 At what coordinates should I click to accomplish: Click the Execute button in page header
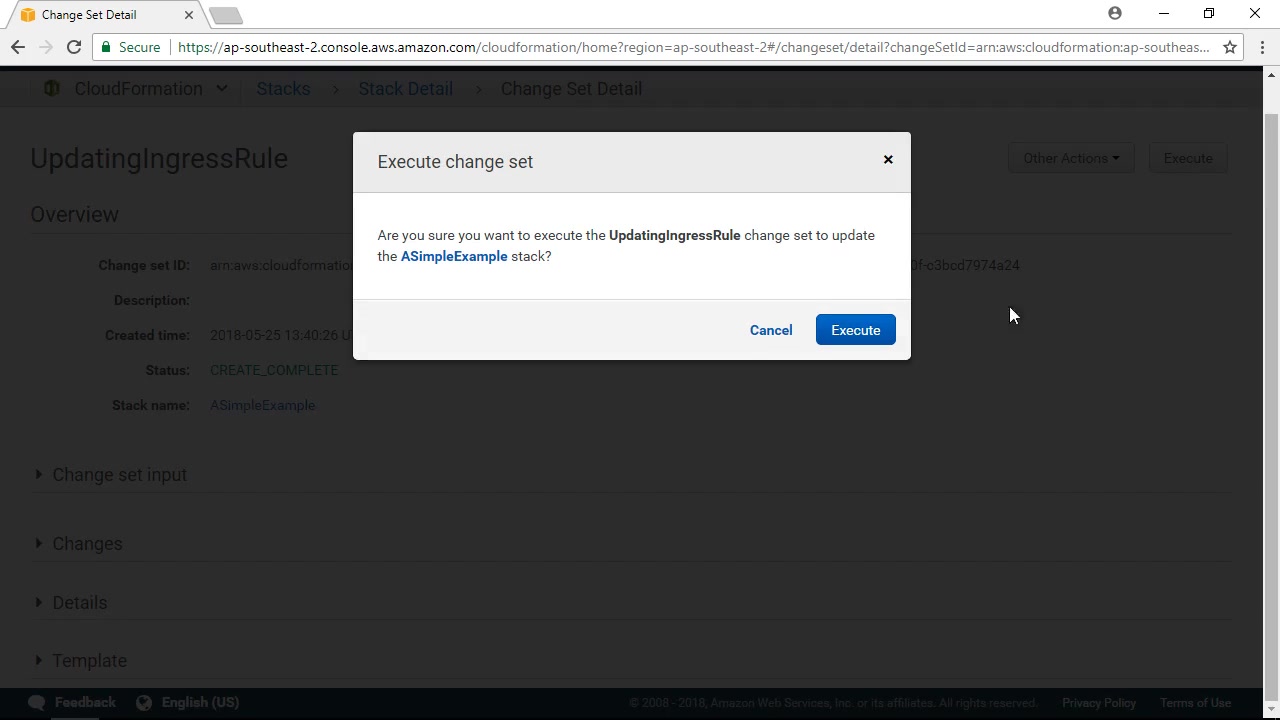(1188, 158)
